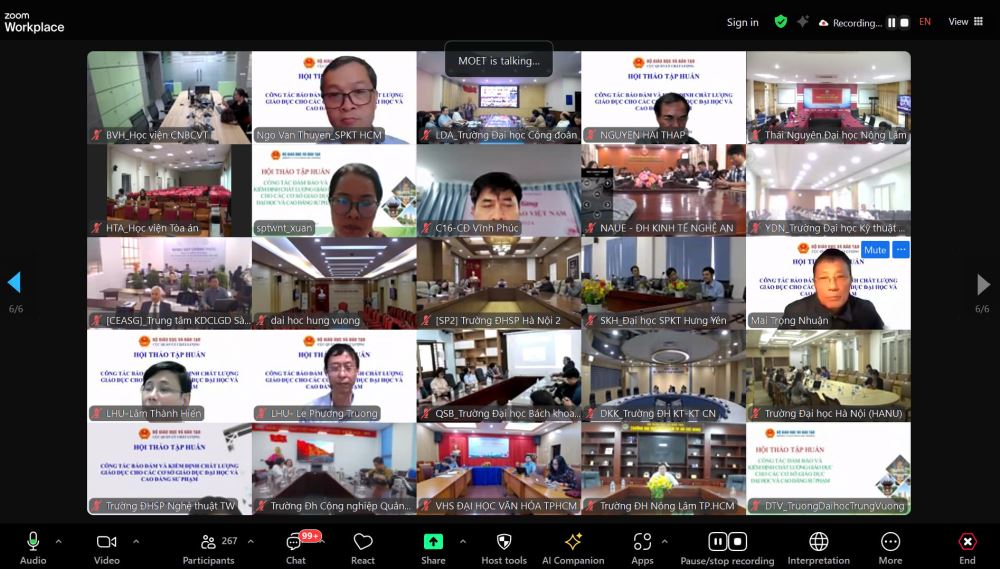Toggle microphone with the Audio button
The width and height of the screenshot is (1000, 569).
(x=33, y=545)
